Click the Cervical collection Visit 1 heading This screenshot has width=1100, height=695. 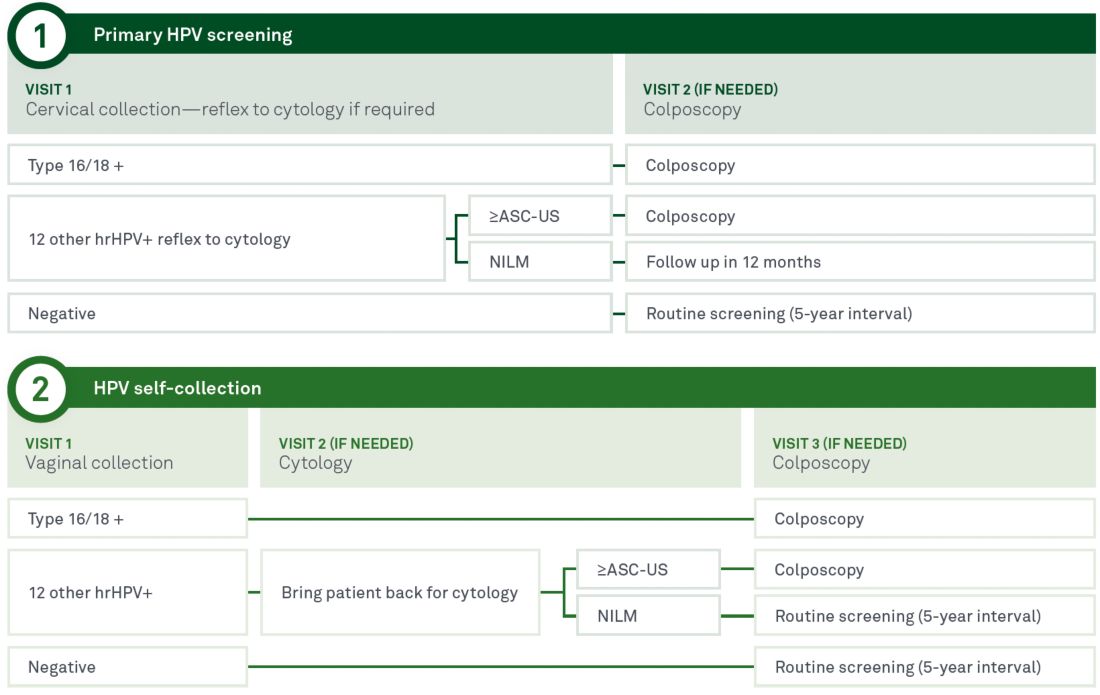230,100
